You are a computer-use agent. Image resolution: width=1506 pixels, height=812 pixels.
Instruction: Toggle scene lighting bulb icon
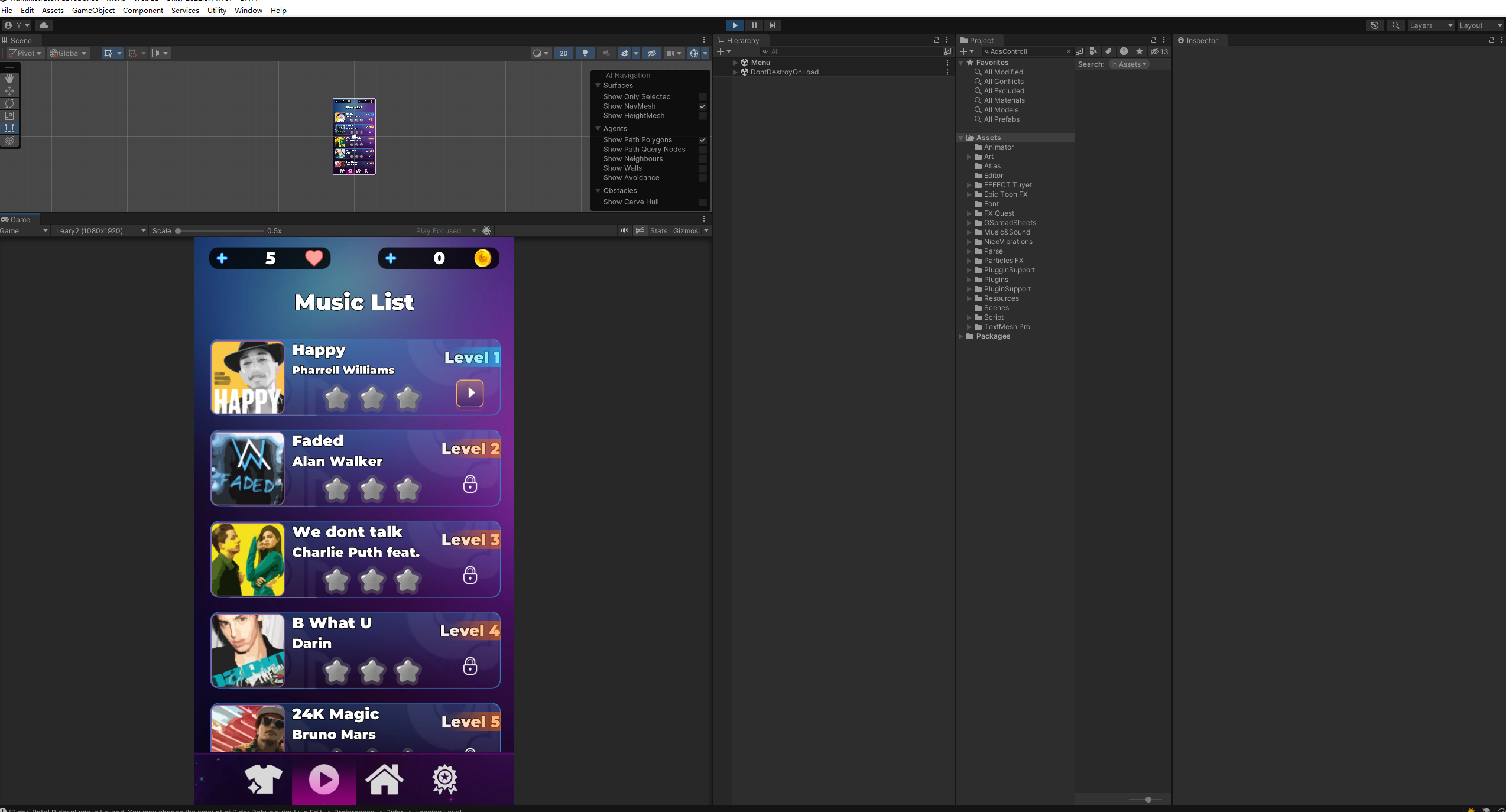tap(585, 53)
